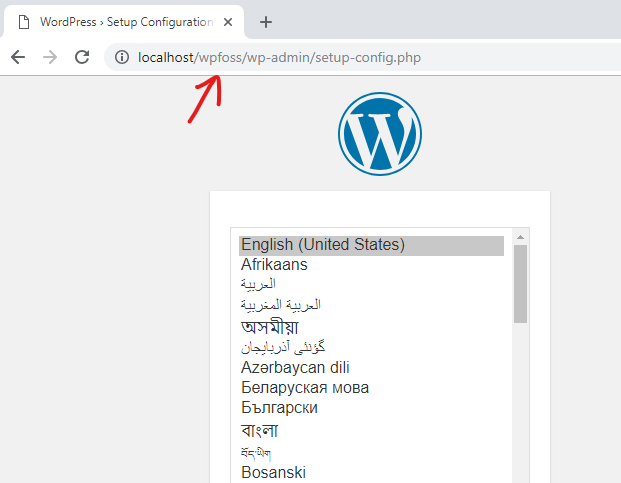Select Български from the language list

(x=371, y=408)
